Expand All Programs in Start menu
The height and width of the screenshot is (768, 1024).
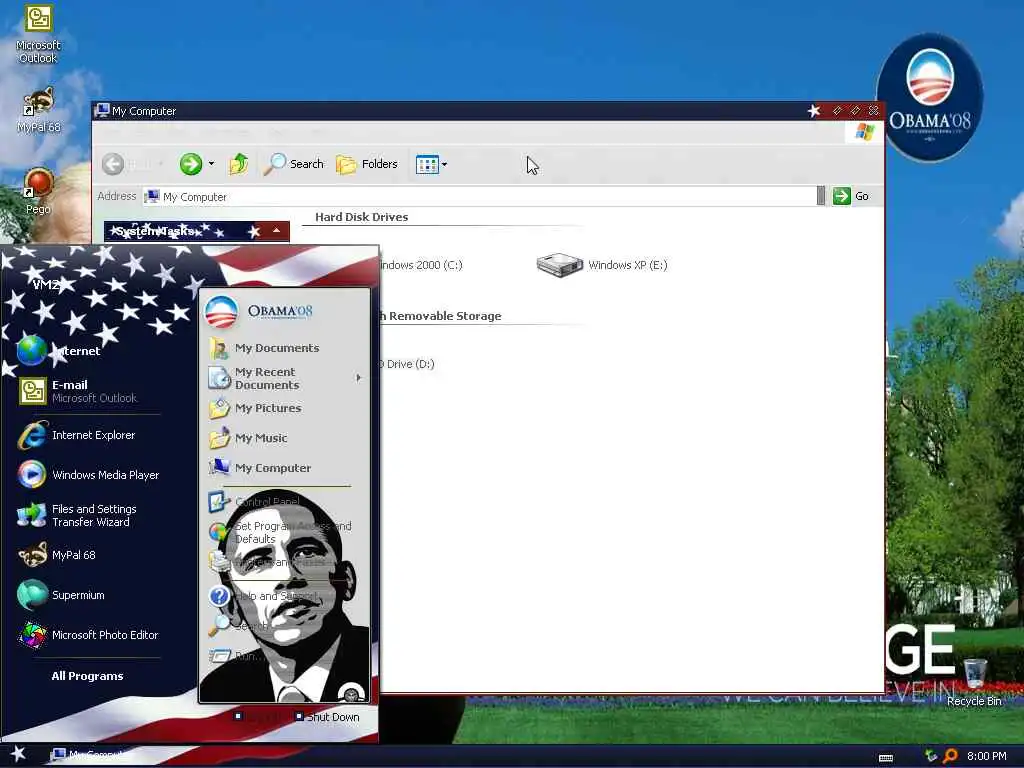pyautogui.click(x=88, y=676)
